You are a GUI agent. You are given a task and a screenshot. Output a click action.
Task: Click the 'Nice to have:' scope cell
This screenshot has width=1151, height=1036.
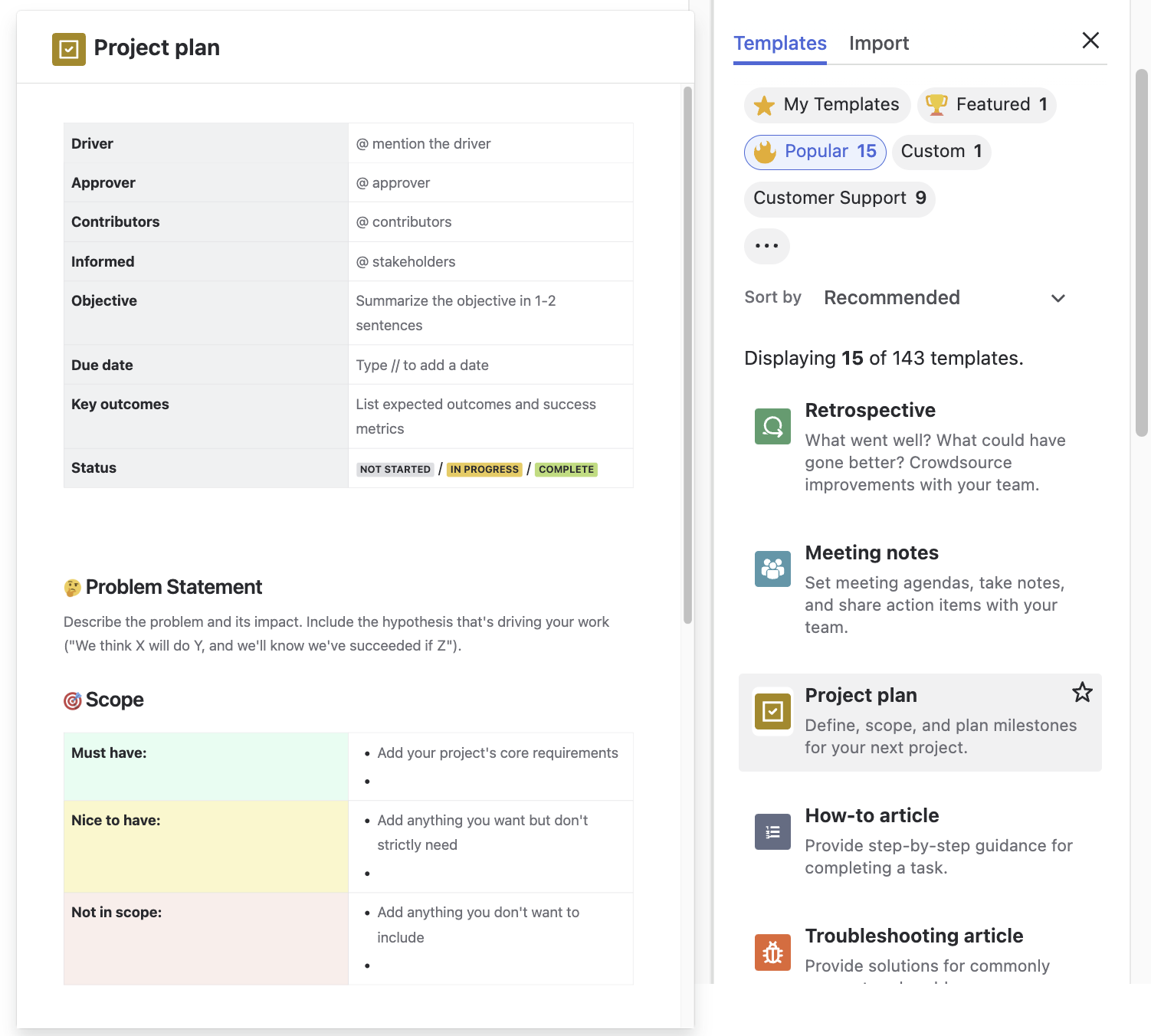pos(206,847)
